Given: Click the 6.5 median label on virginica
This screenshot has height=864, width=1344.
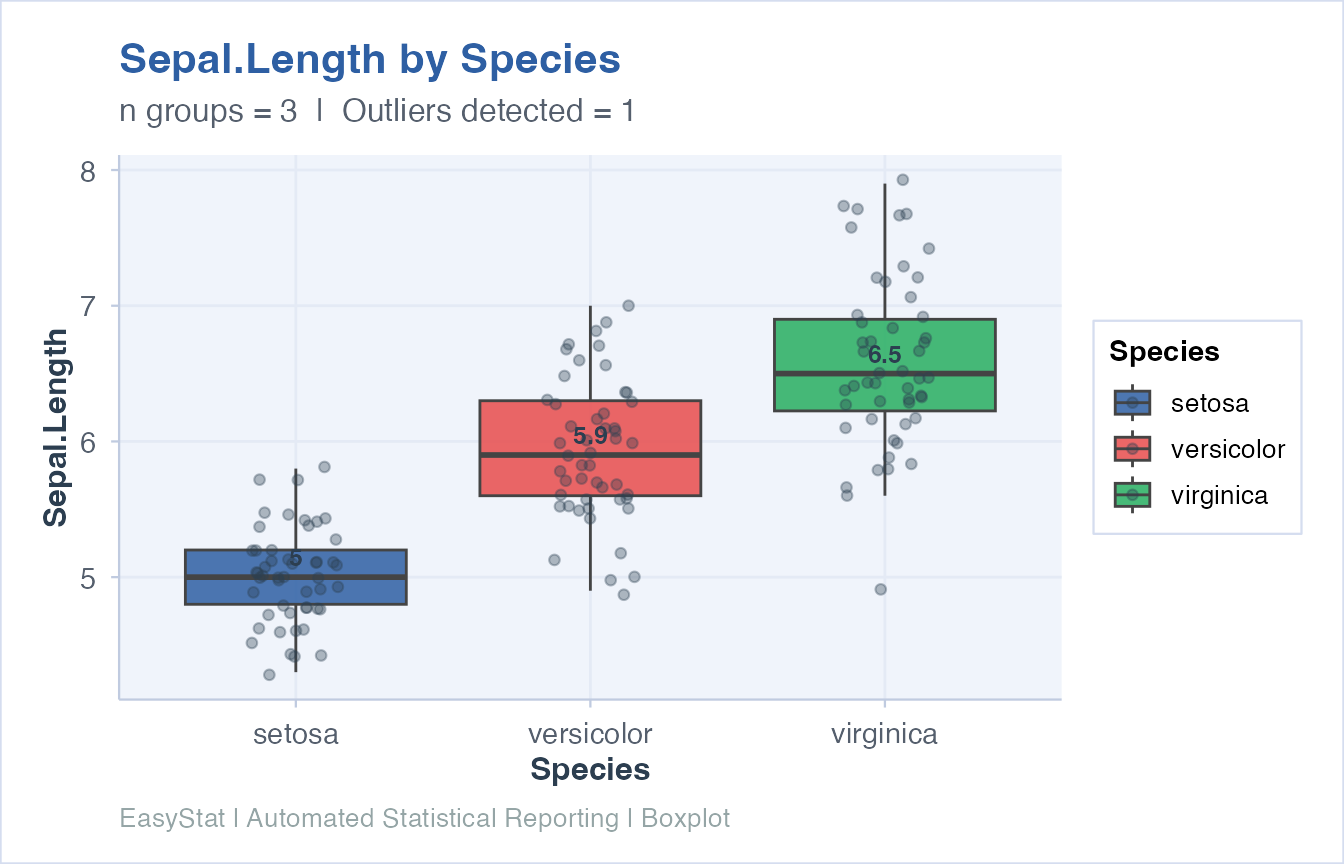Looking at the screenshot, I should tap(884, 355).
